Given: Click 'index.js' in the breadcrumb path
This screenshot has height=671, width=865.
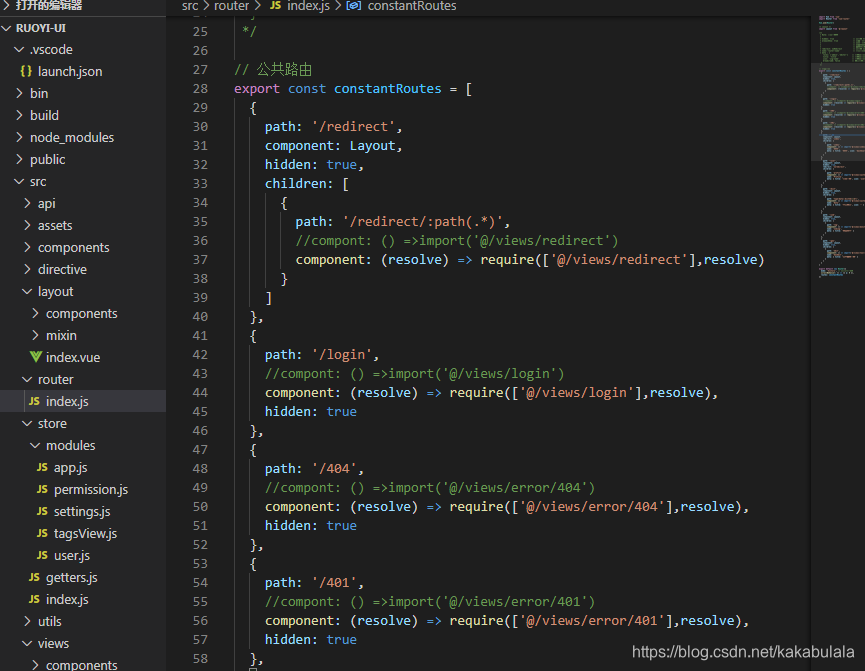Looking at the screenshot, I should pyautogui.click(x=308, y=6).
